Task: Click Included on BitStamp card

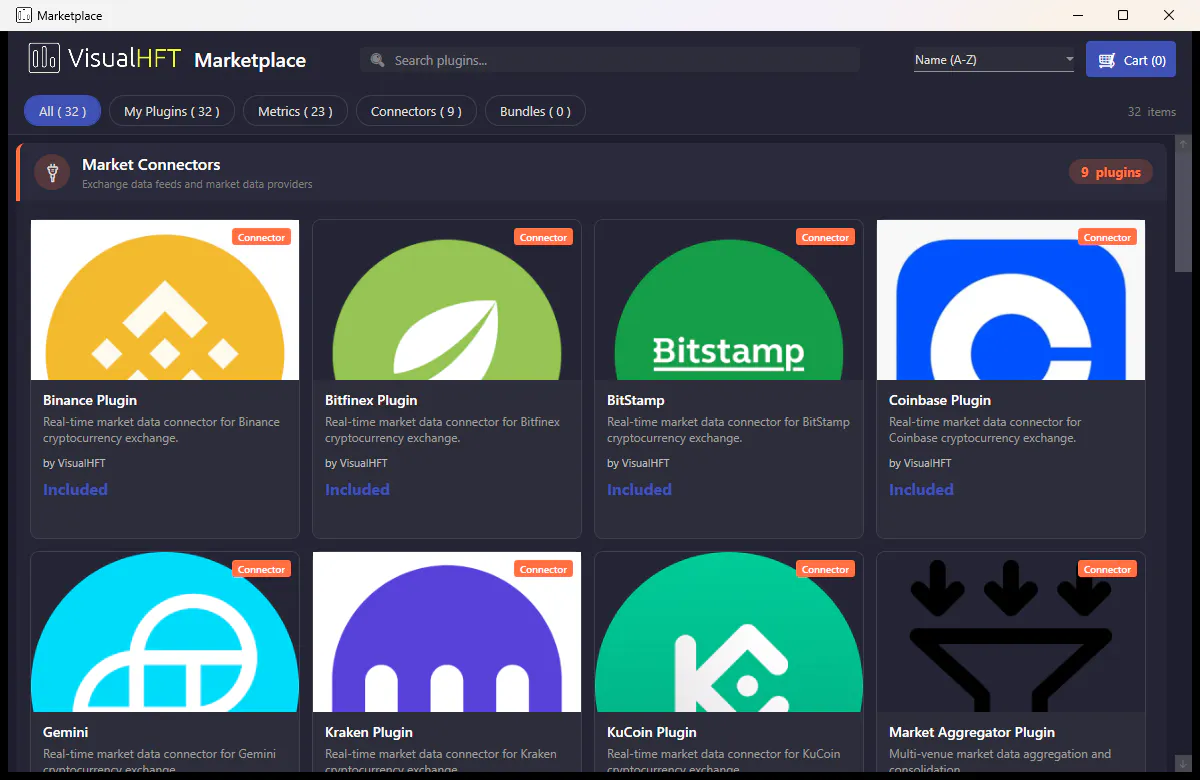Action: [x=639, y=489]
